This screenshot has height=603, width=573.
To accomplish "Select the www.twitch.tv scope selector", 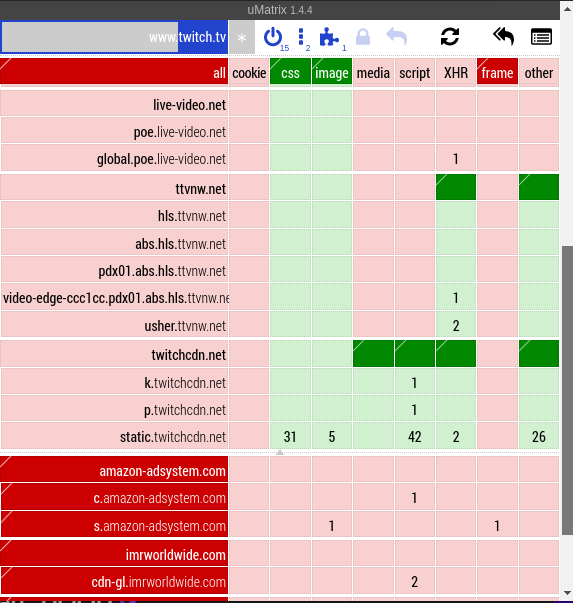I will coord(115,37).
